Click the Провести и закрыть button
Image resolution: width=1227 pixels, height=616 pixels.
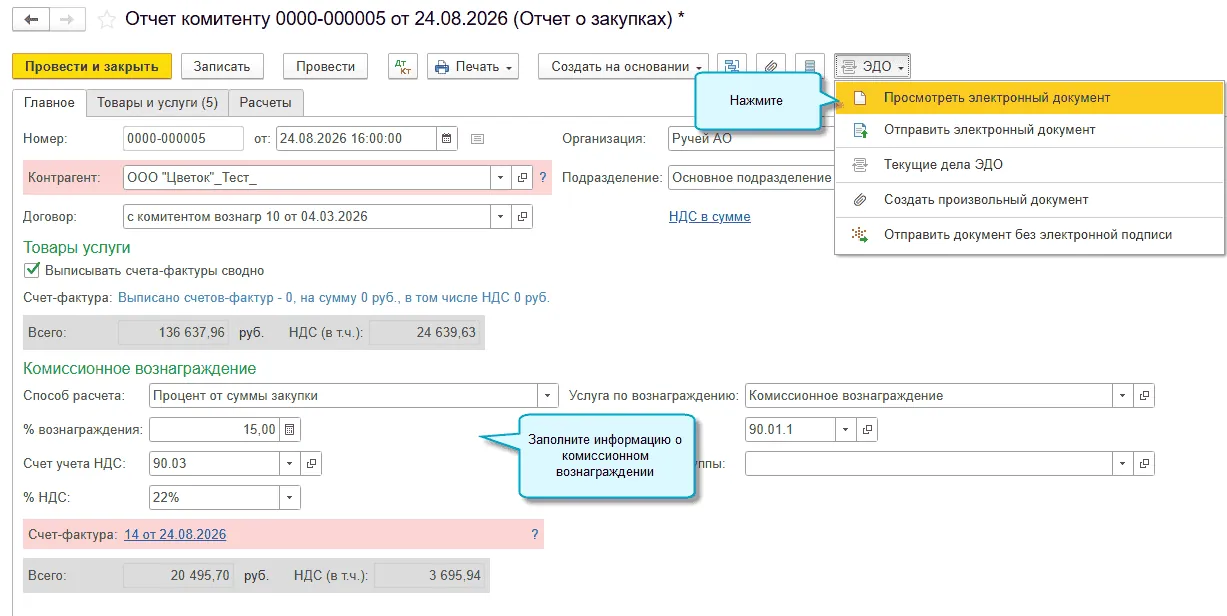point(92,67)
